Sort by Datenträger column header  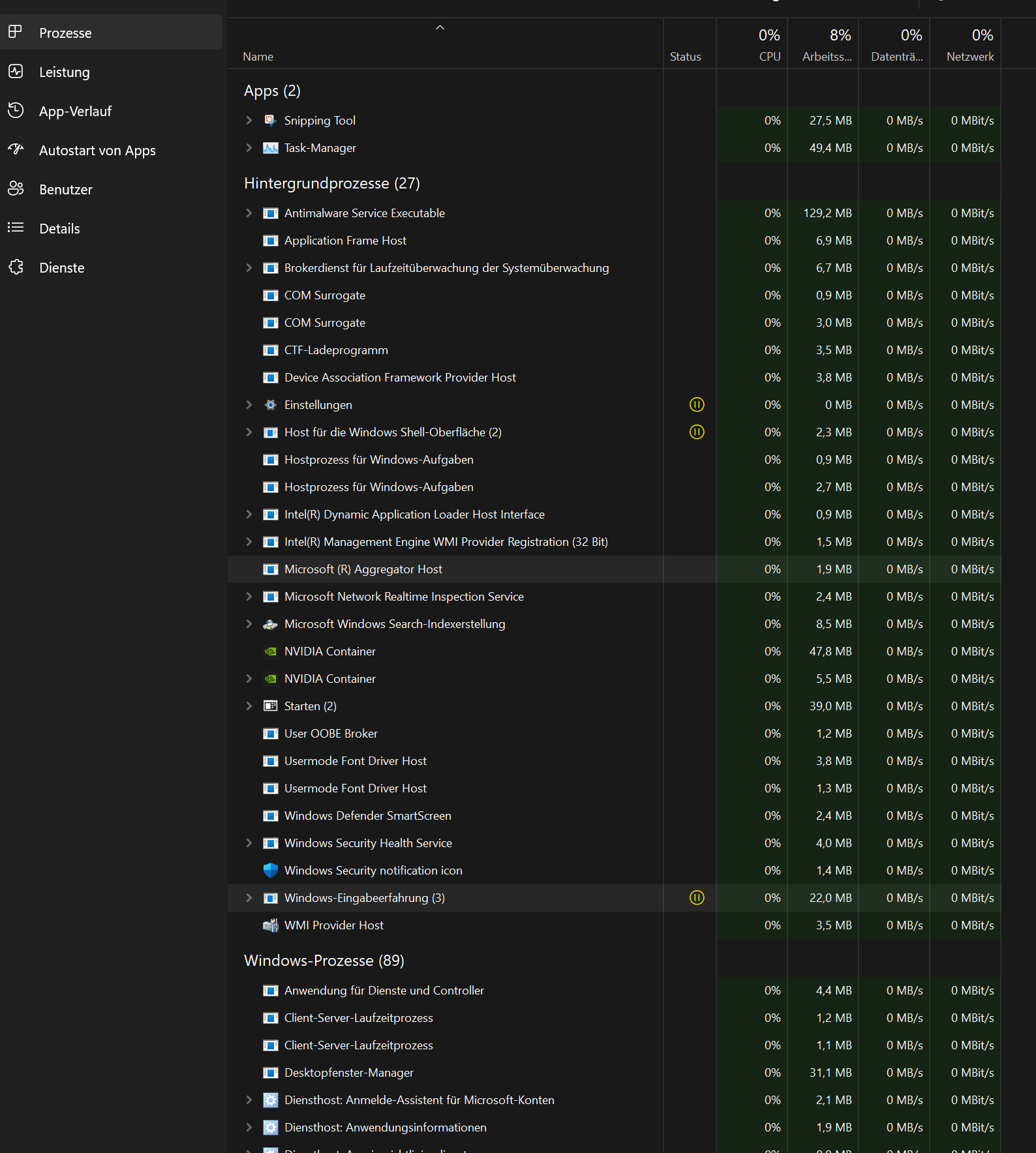click(894, 43)
